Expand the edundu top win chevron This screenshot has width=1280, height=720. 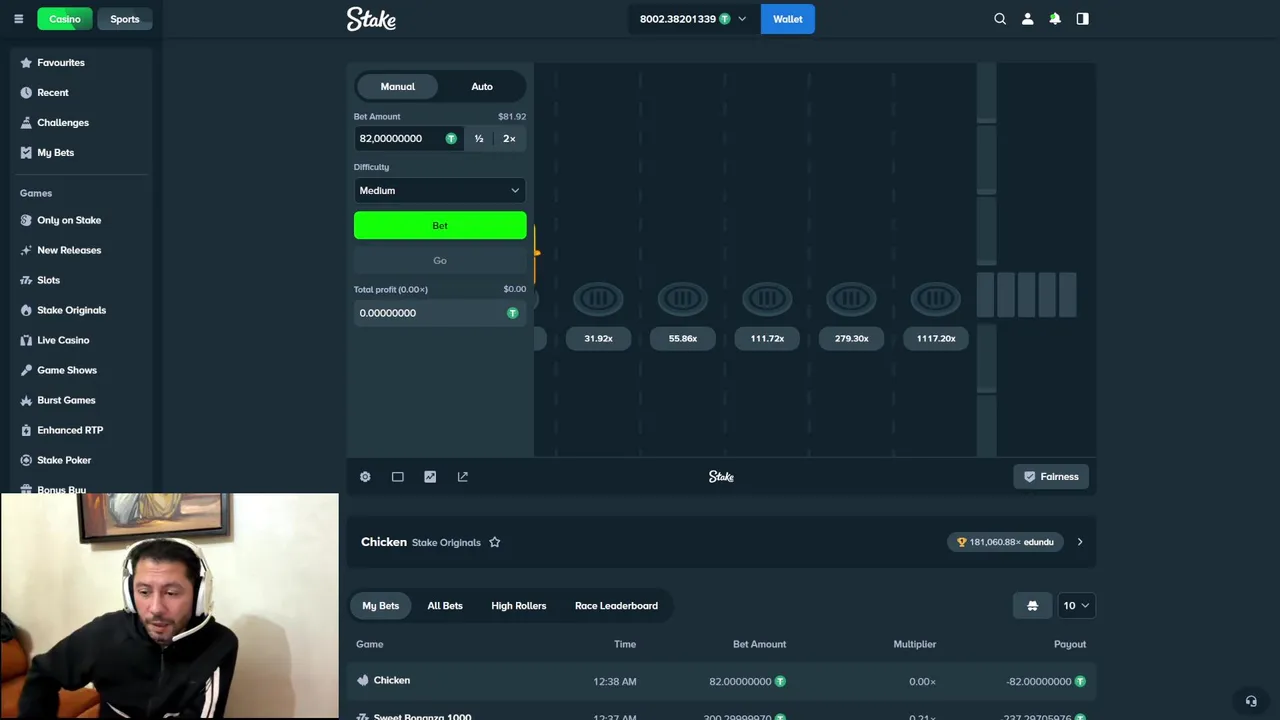(1079, 542)
